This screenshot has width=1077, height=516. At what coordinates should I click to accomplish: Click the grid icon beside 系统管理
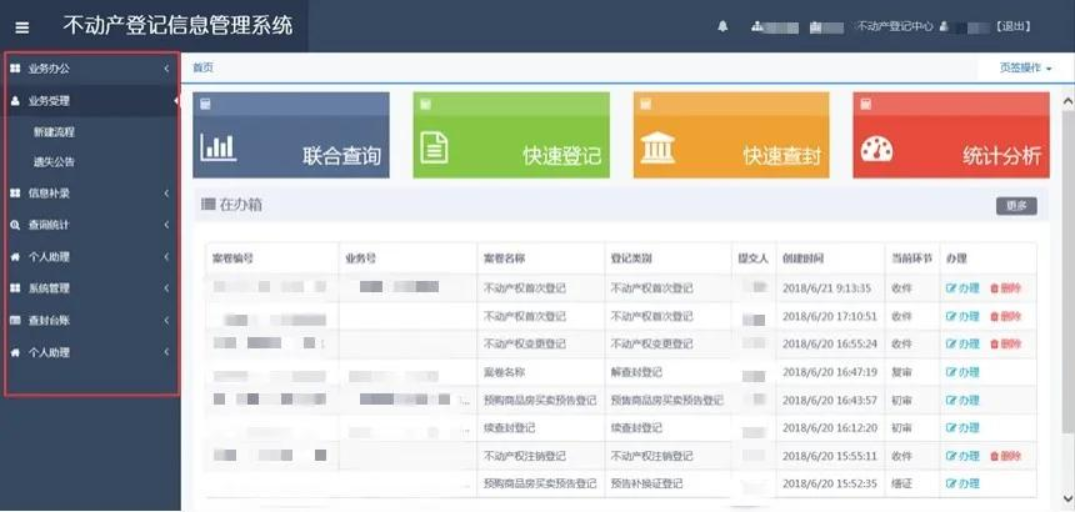point(15,289)
